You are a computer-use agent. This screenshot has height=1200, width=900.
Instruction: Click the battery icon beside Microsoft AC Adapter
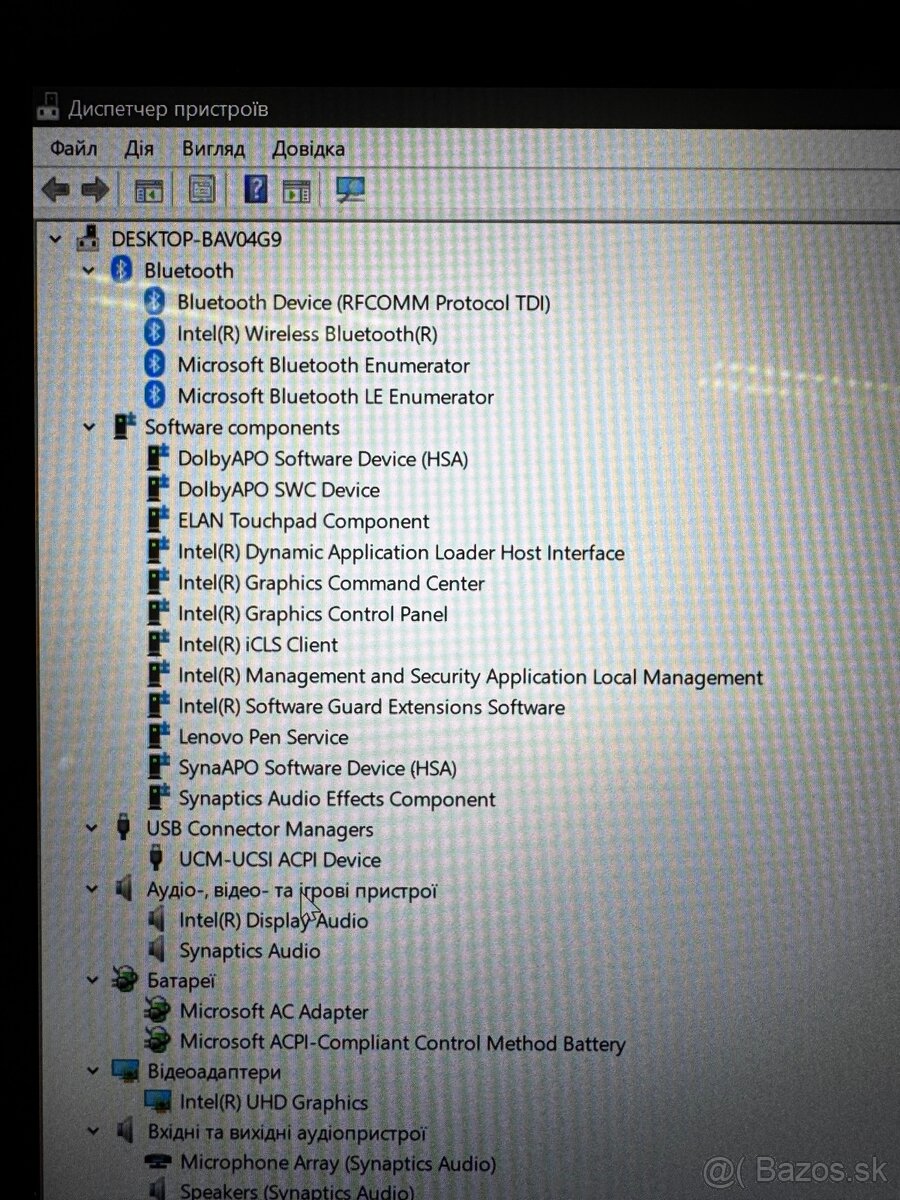tap(157, 1011)
